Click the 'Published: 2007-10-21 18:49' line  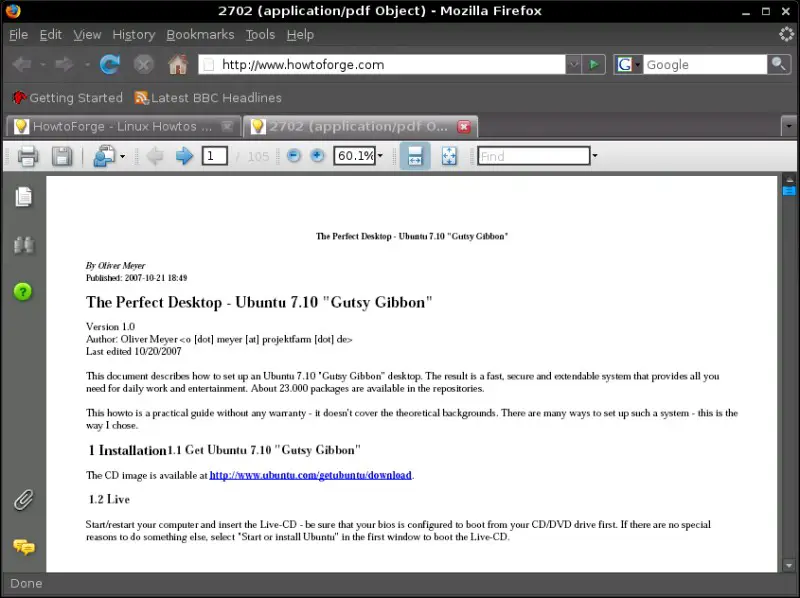(136, 278)
